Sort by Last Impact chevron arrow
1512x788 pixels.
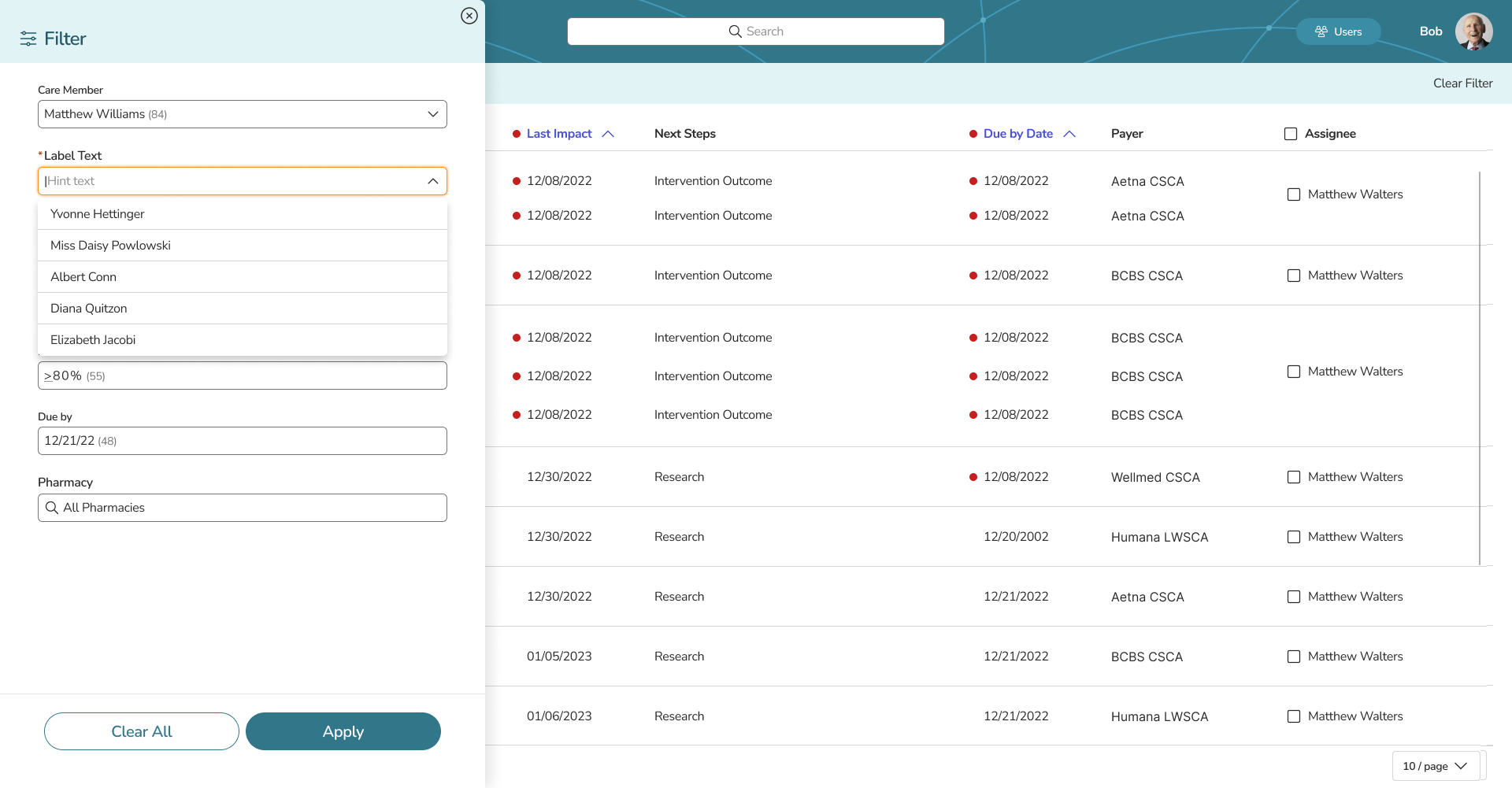coord(608,134)
